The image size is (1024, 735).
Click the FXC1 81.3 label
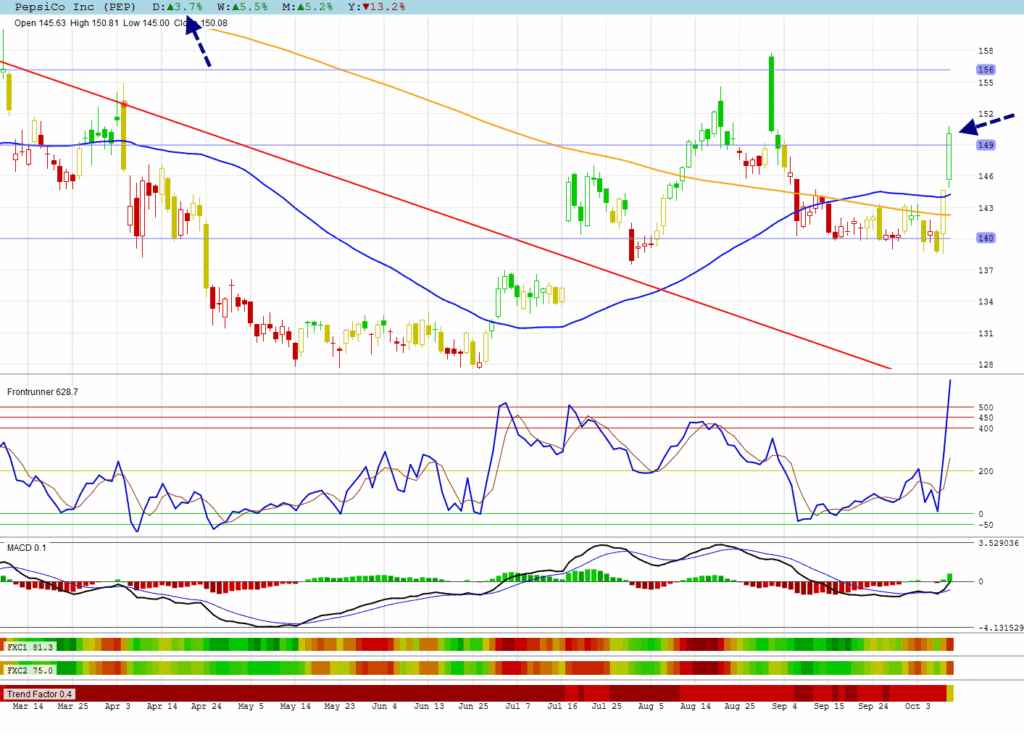coord(30,647)
